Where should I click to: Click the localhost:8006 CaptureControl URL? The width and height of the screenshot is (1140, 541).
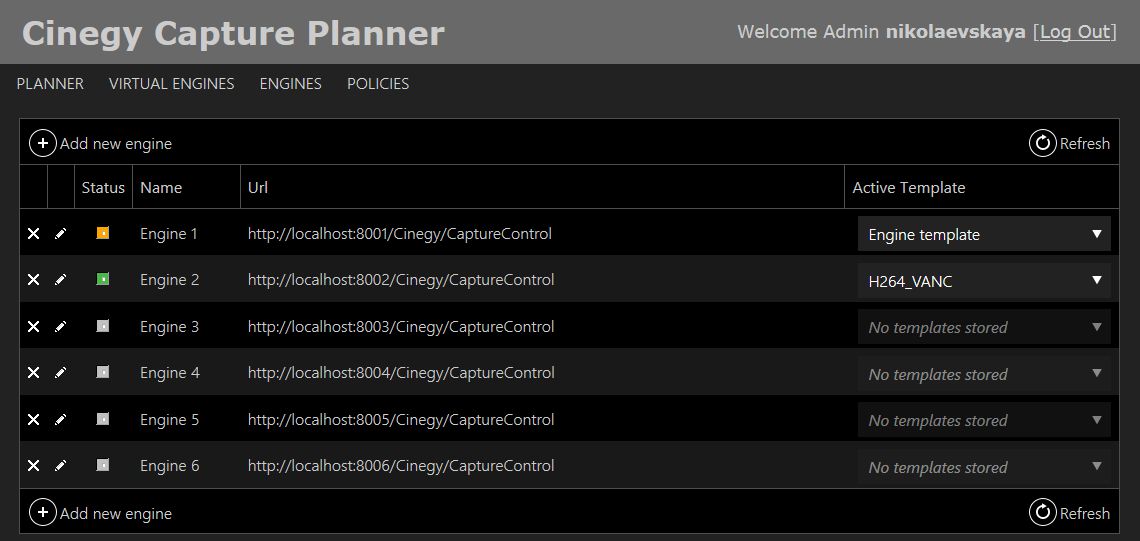click(401, 465)
